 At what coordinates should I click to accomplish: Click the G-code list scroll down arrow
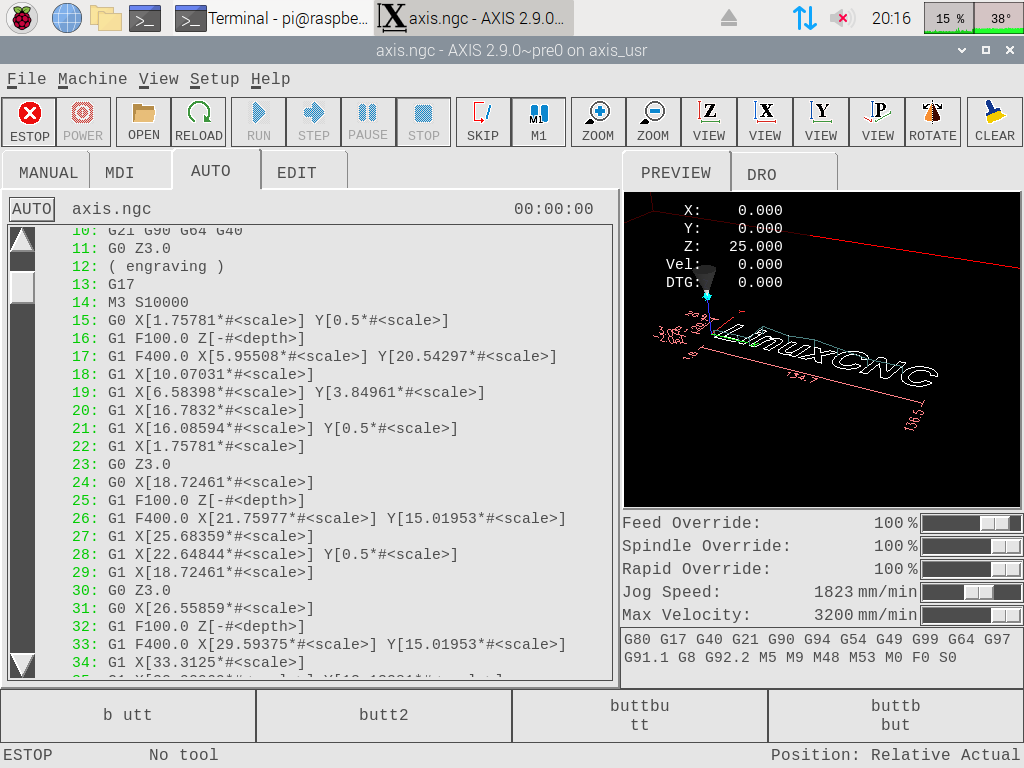(22, 665)
